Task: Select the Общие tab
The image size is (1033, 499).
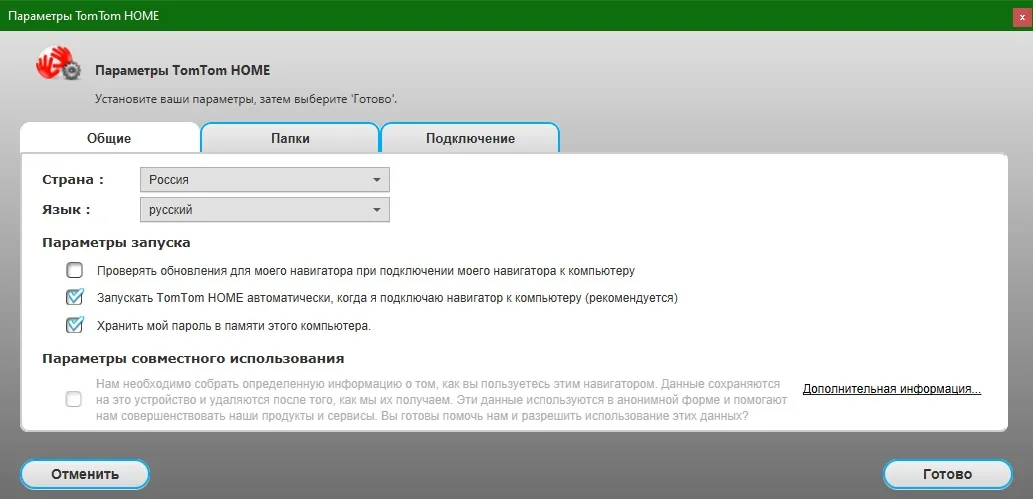Action: click(x=109, y=138)
